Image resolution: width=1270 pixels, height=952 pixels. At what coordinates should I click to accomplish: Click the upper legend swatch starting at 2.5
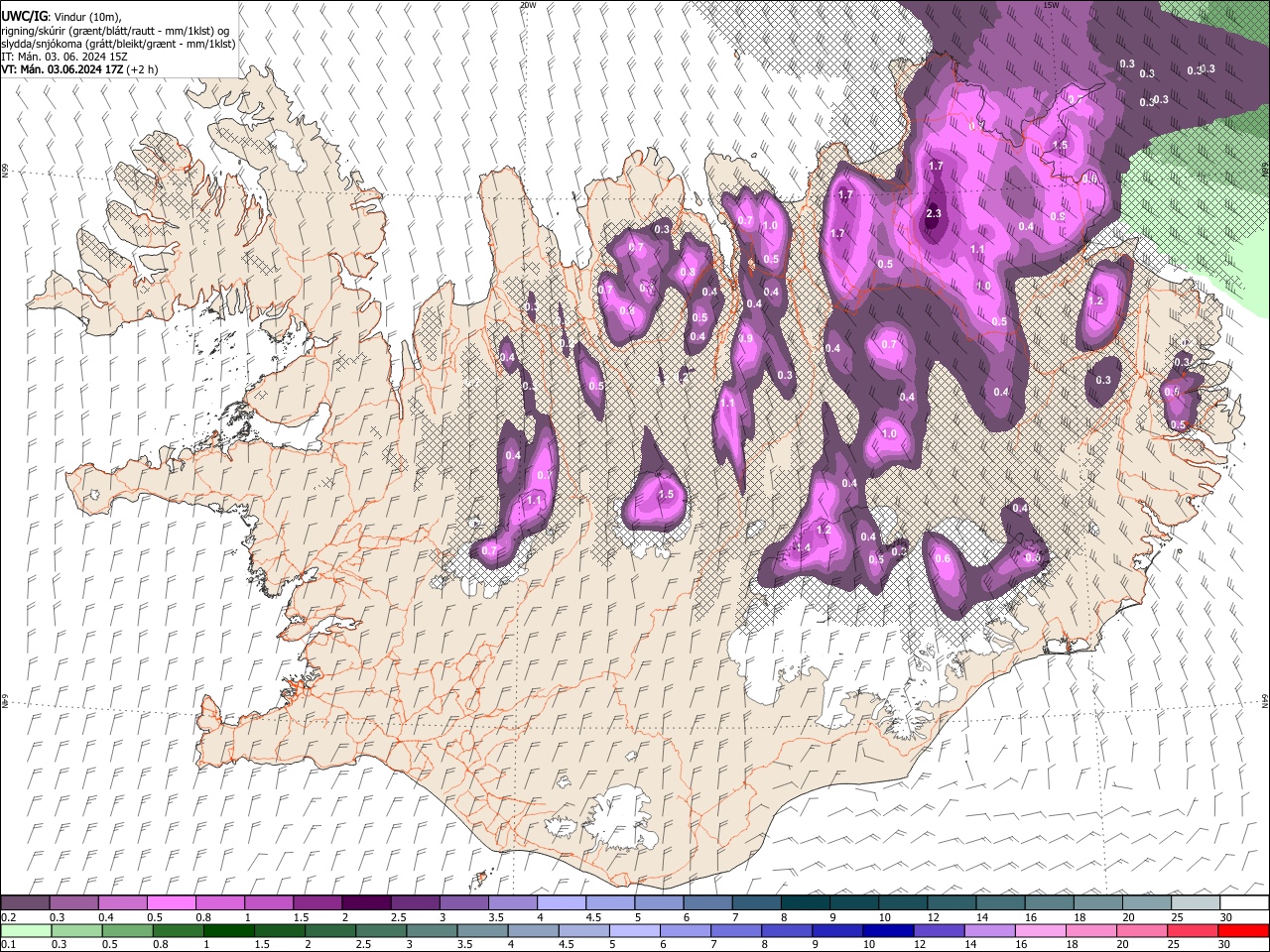[x=415, y=902]
